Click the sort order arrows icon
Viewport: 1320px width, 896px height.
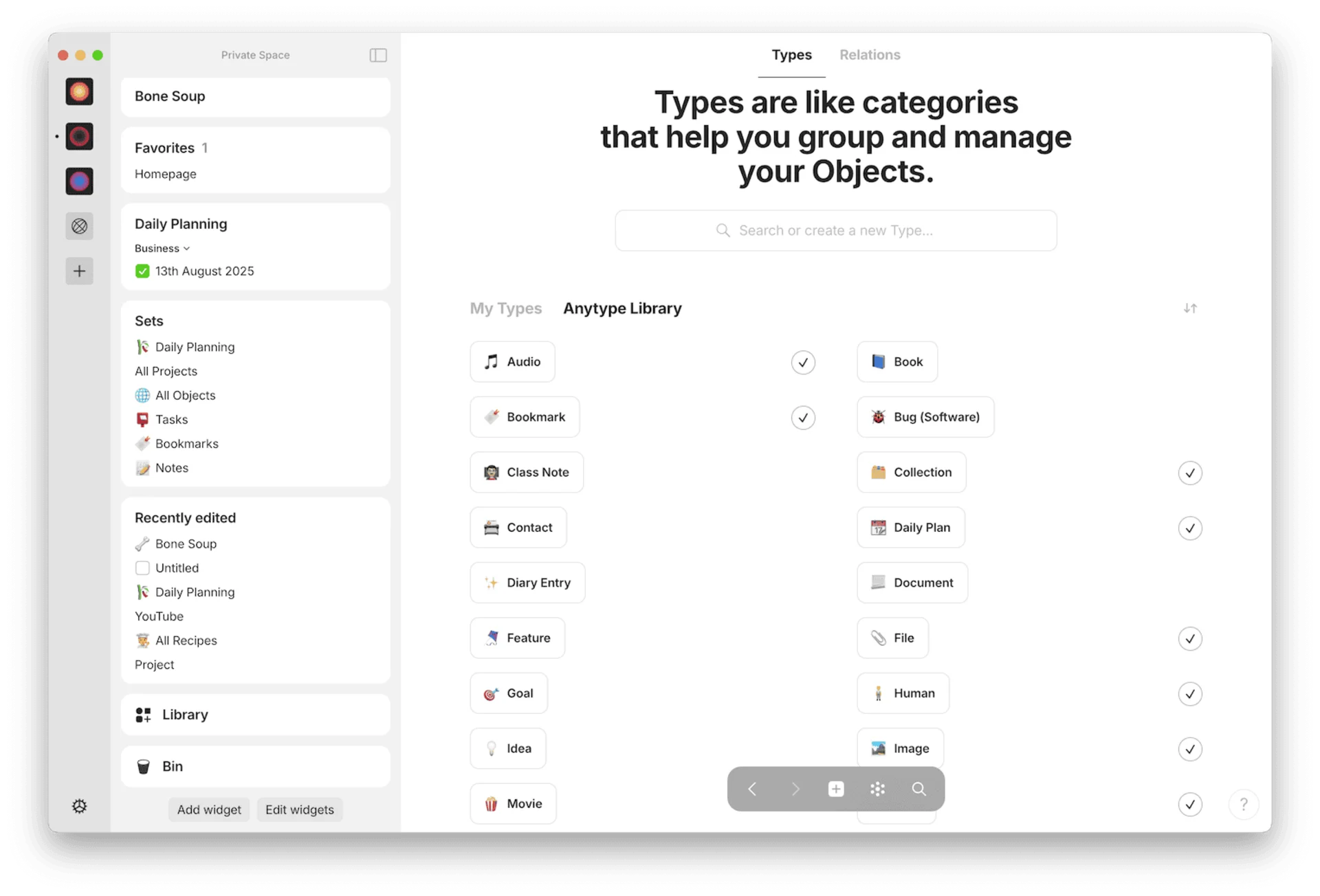point(1190,309)
